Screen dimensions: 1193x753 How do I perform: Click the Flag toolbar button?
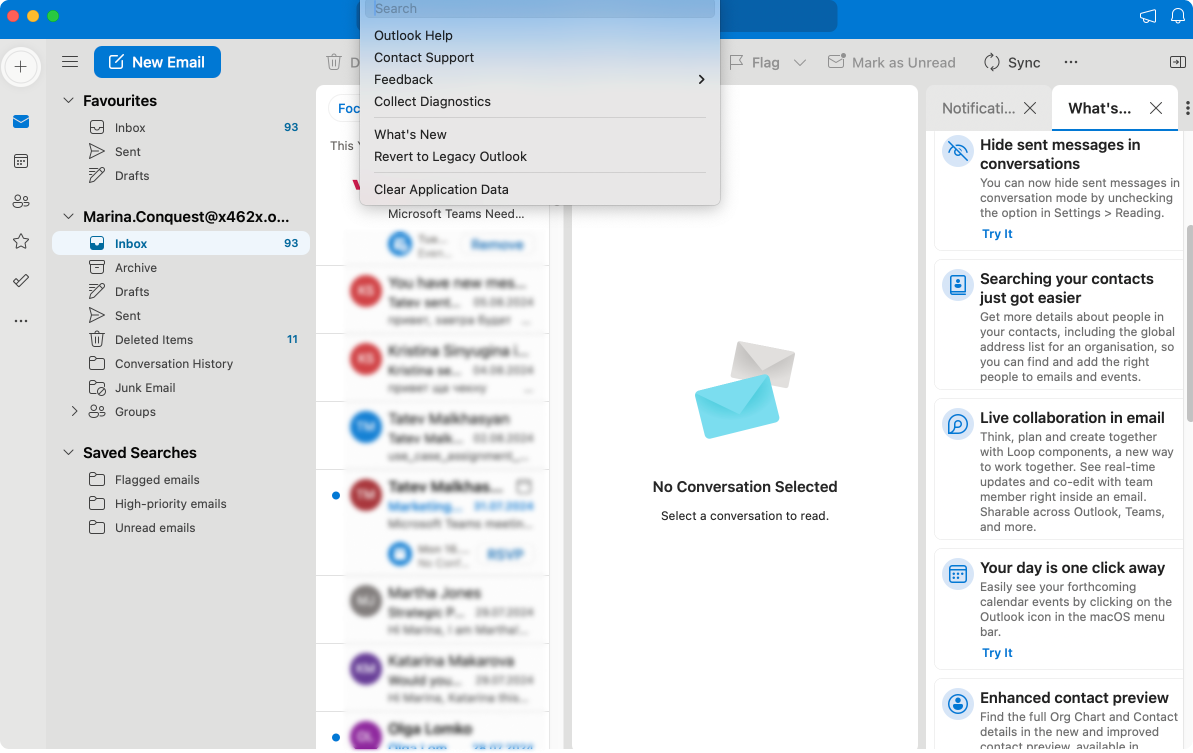(x=755, y=62)
